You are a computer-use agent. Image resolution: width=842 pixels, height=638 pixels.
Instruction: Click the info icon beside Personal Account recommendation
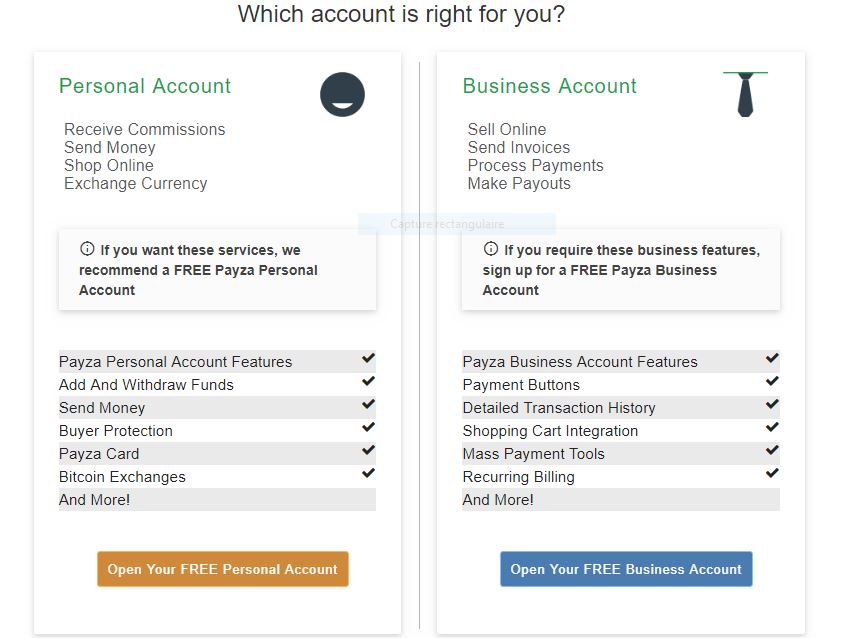coord(87,249)
